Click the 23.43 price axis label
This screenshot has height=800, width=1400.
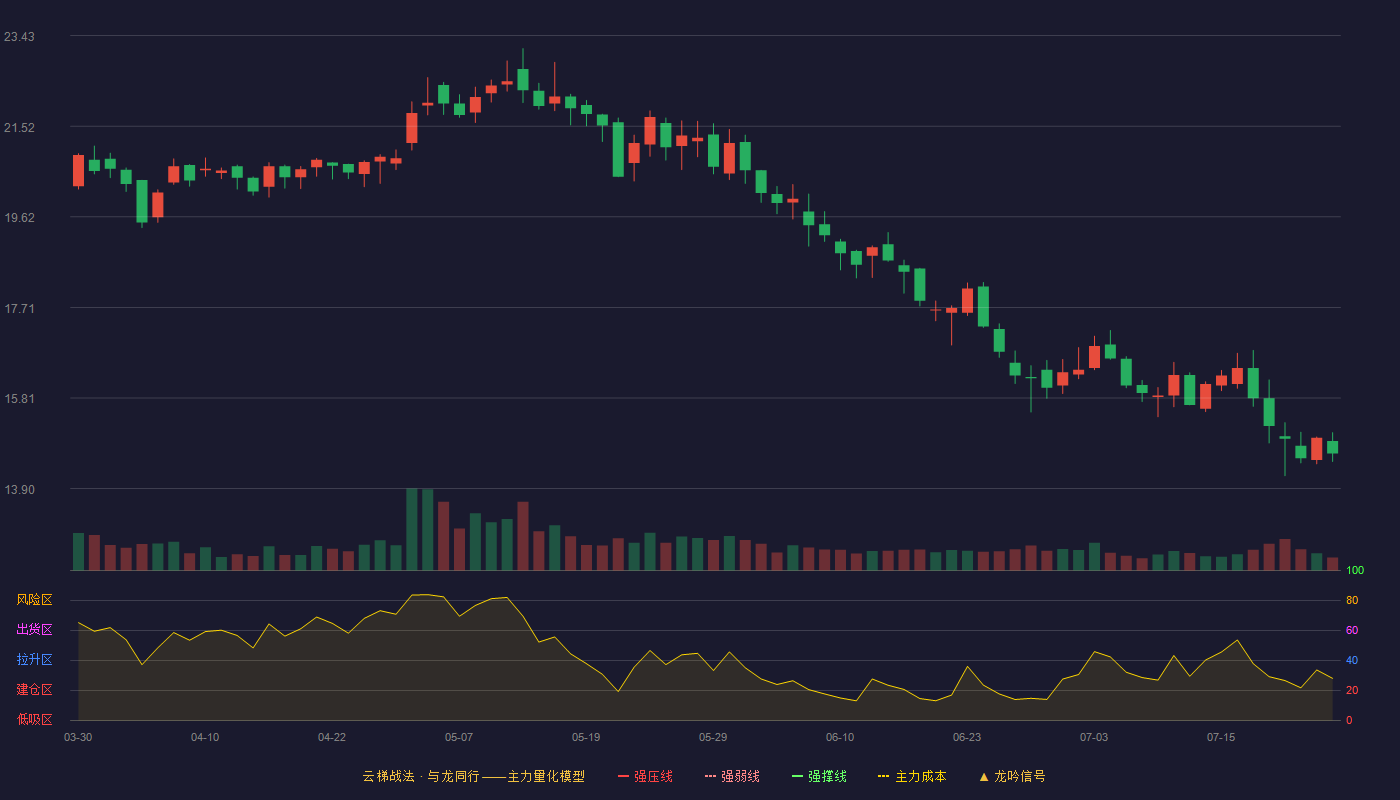click(x=19, y=37)
